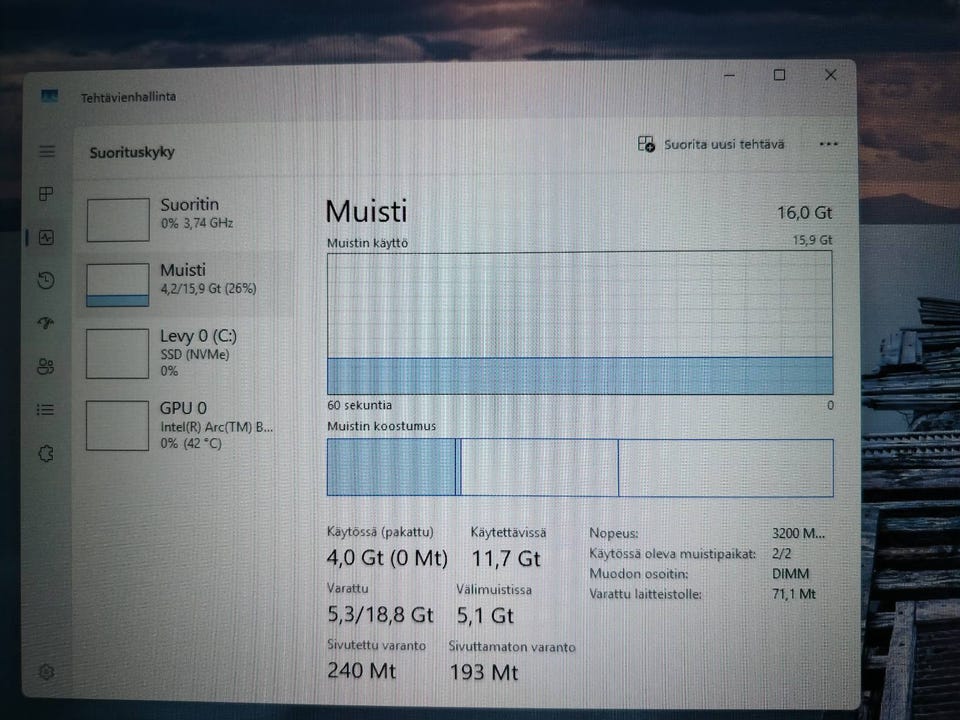
Task: Click the 193 Mt non-paged pool value
Action: [484, 672]
